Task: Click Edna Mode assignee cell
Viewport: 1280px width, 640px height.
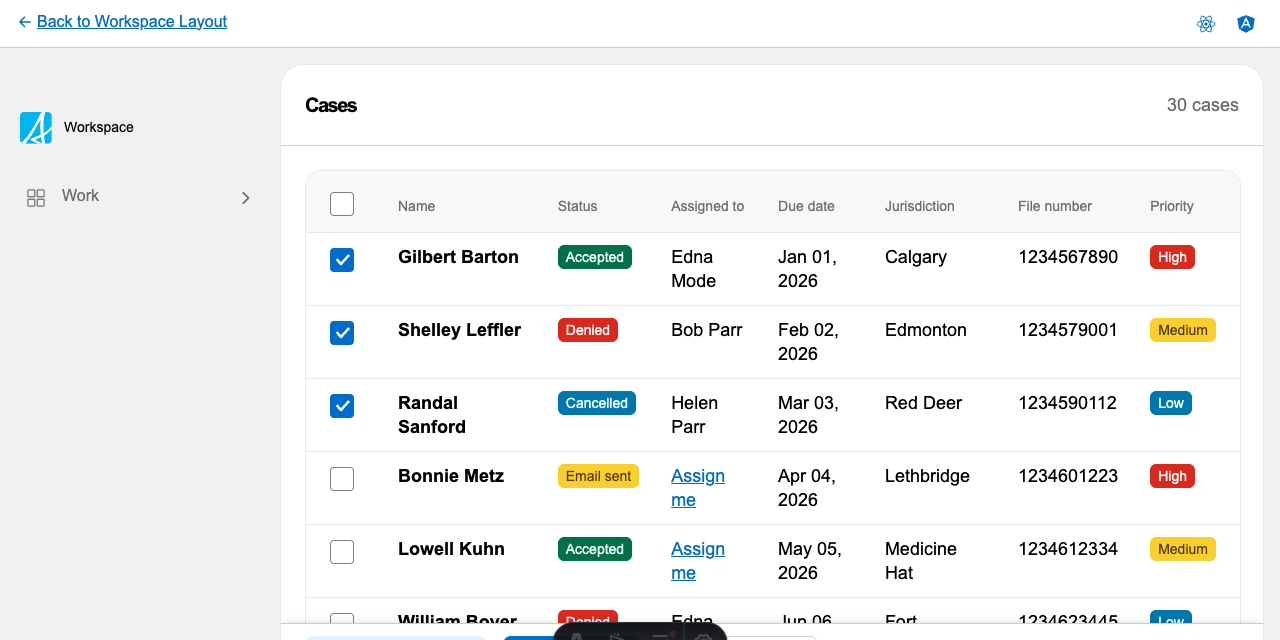Action: click(x=694, y=269)
